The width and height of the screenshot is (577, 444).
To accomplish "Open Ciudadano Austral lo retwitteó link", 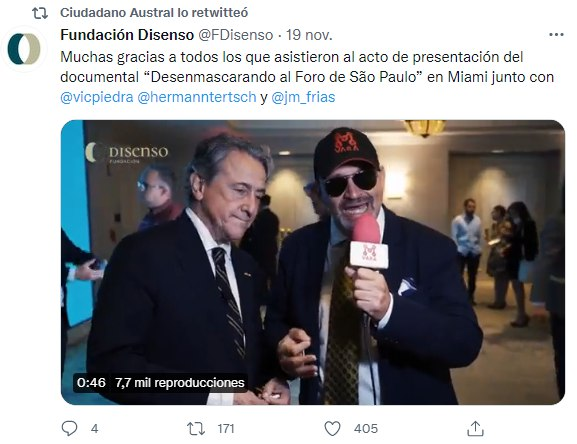I will (x=154, y=13).
